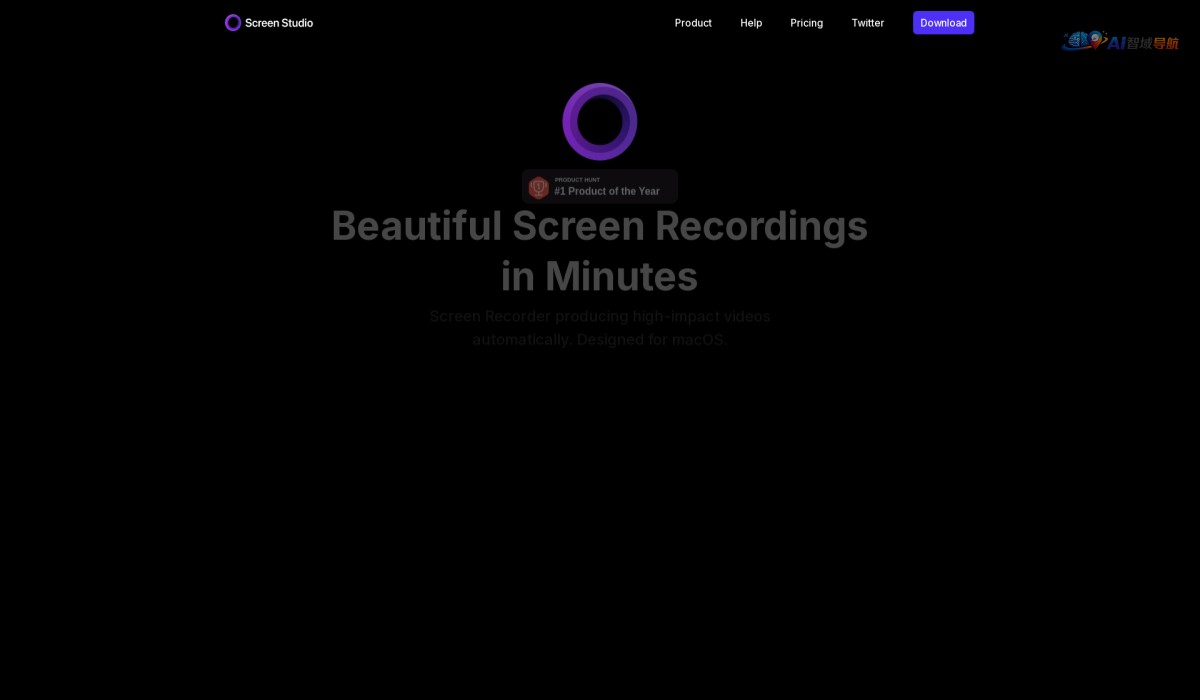Switch to the Pricing section
The width and height of the screenshot is (1200, 700).
point(807,23)
